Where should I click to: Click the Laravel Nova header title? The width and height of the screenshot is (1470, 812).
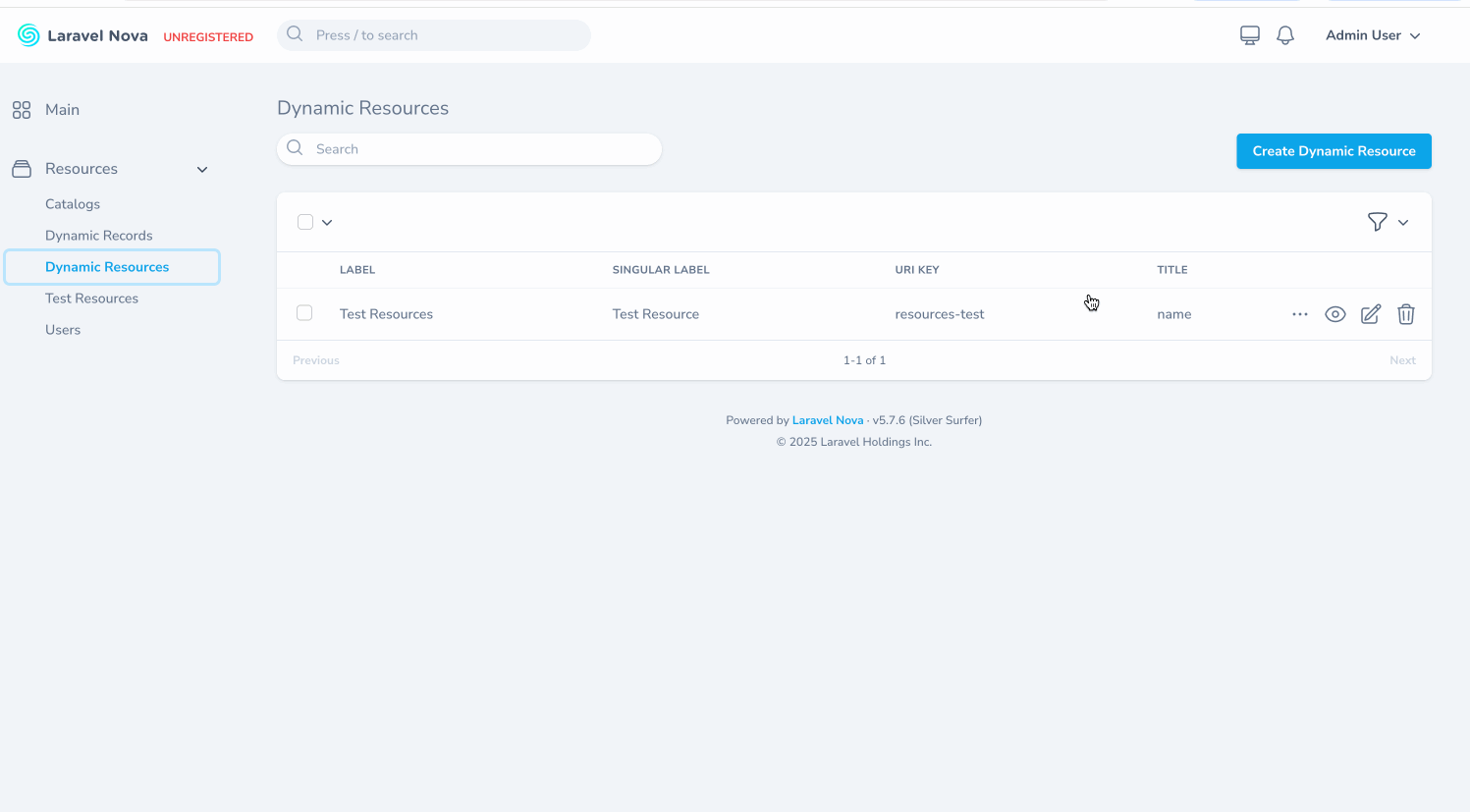[x=97, y=35]
